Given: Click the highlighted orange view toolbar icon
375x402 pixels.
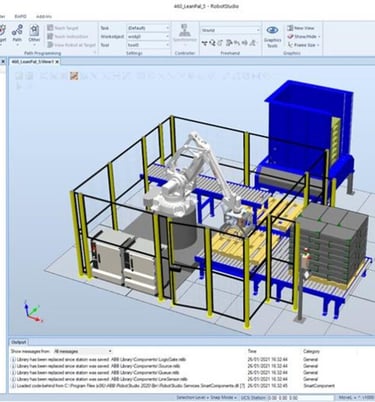Looking at the screenshot, I should tap(74, 76).
